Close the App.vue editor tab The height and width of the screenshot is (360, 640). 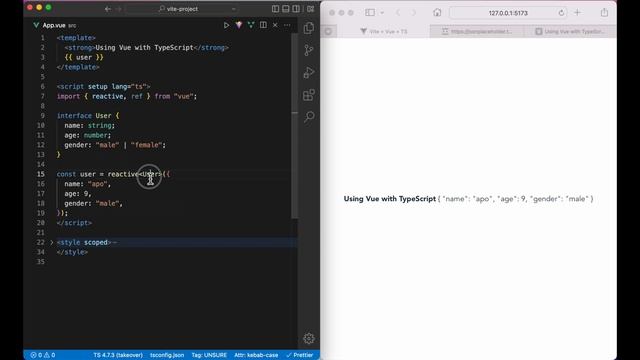tap(275, 25)
